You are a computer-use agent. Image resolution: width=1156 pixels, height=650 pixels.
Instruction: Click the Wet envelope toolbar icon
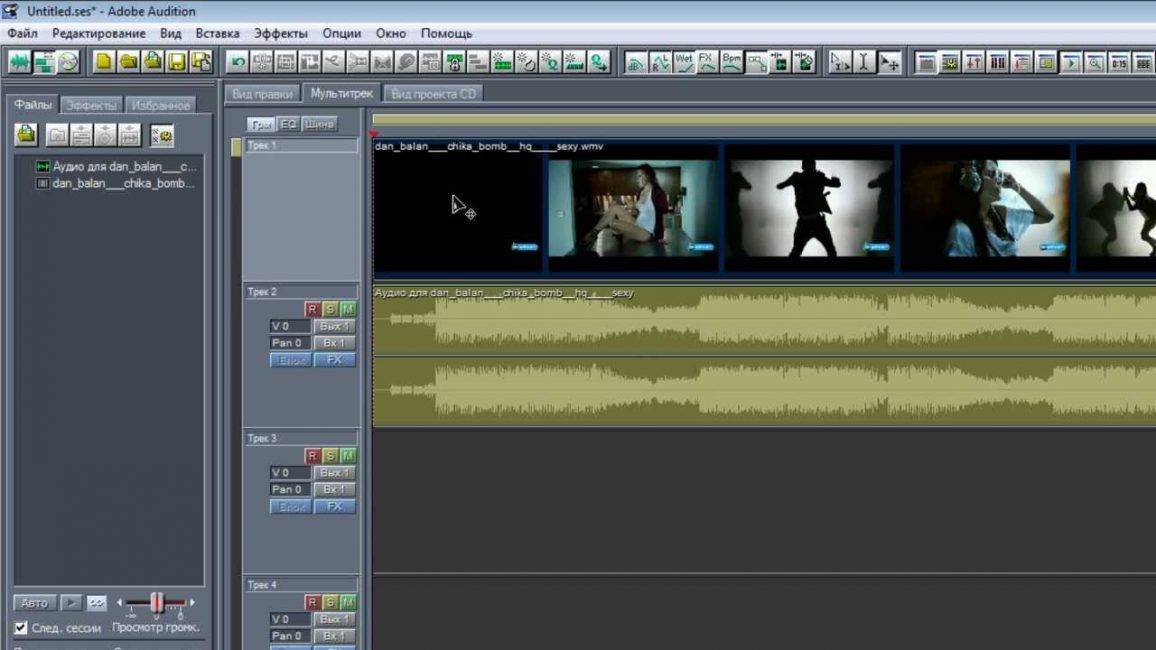click(684, 62)
